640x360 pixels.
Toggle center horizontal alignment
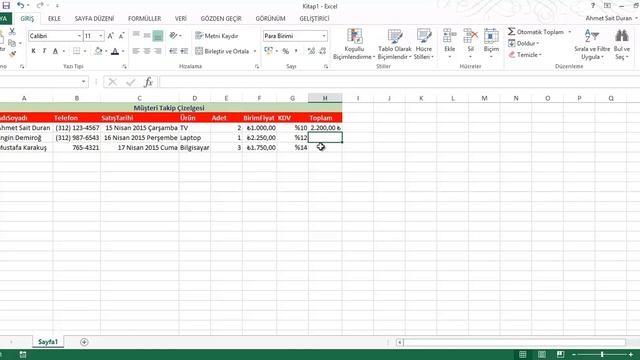[147, 51]
